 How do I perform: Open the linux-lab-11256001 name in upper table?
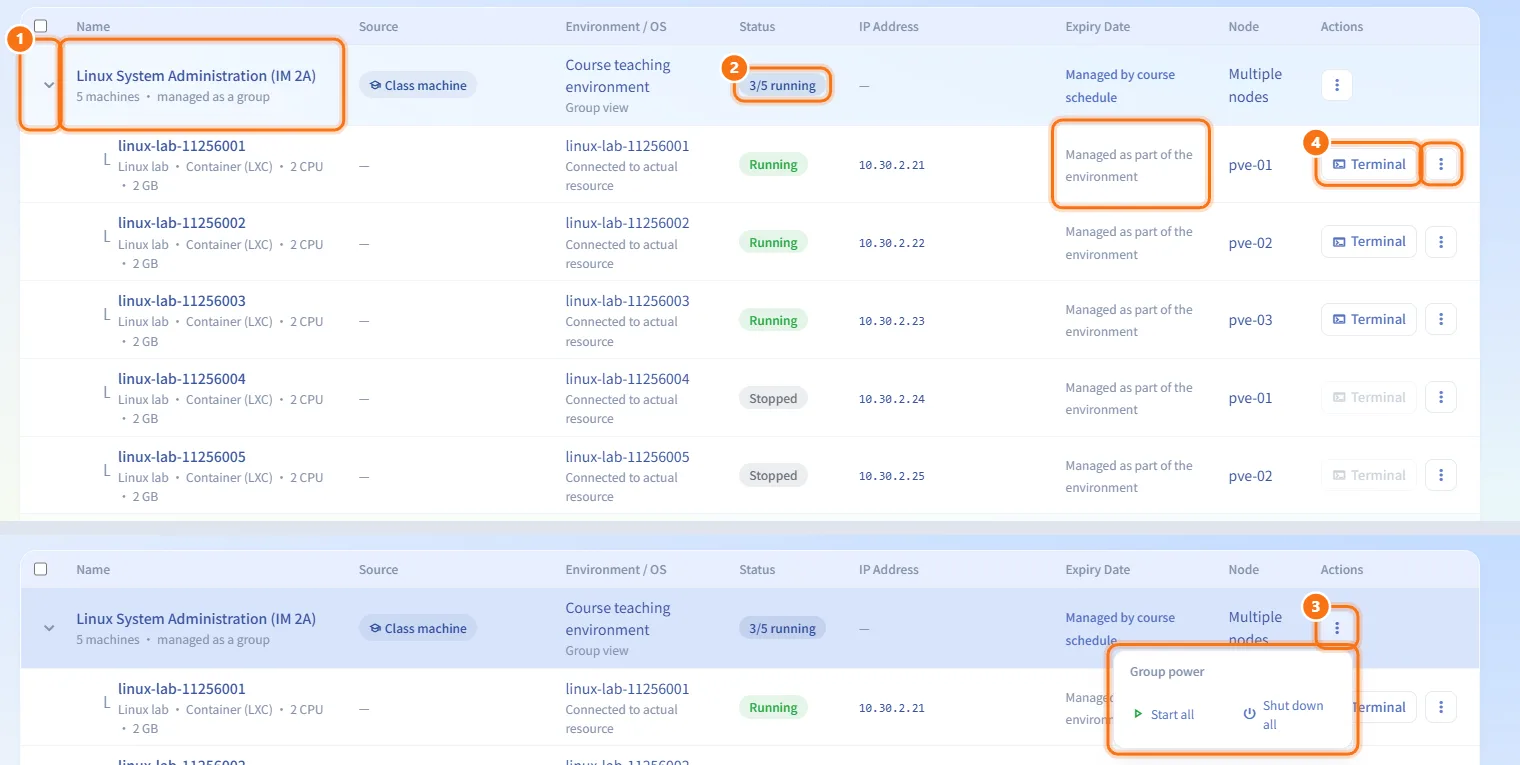pos(182,146)
